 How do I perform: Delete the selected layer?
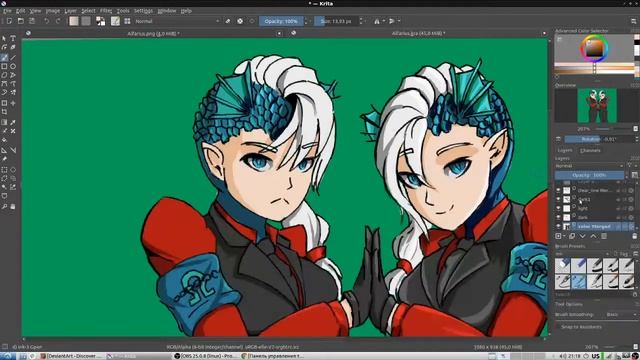[x=634, y=236]
